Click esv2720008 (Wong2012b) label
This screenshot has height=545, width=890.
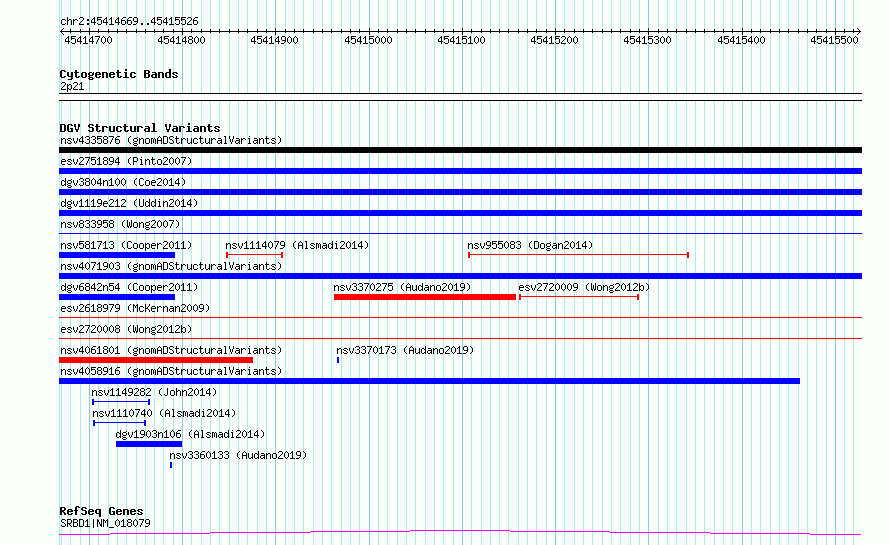click(126, 329)
